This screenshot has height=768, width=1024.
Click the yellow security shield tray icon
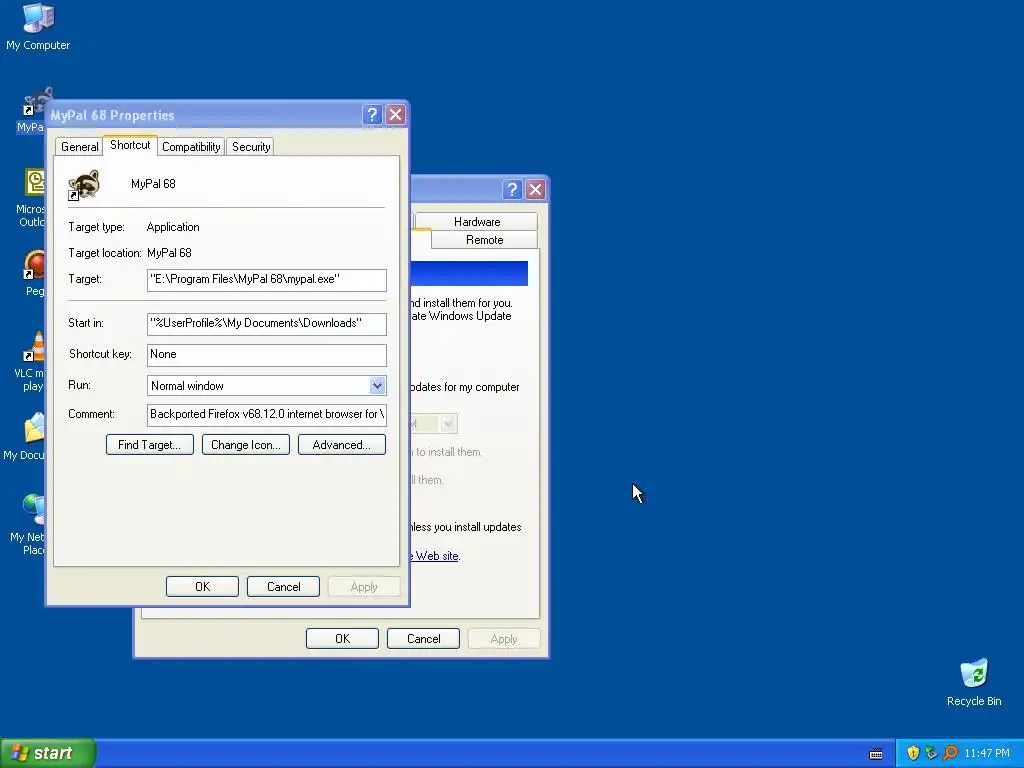tap(913, 753)
